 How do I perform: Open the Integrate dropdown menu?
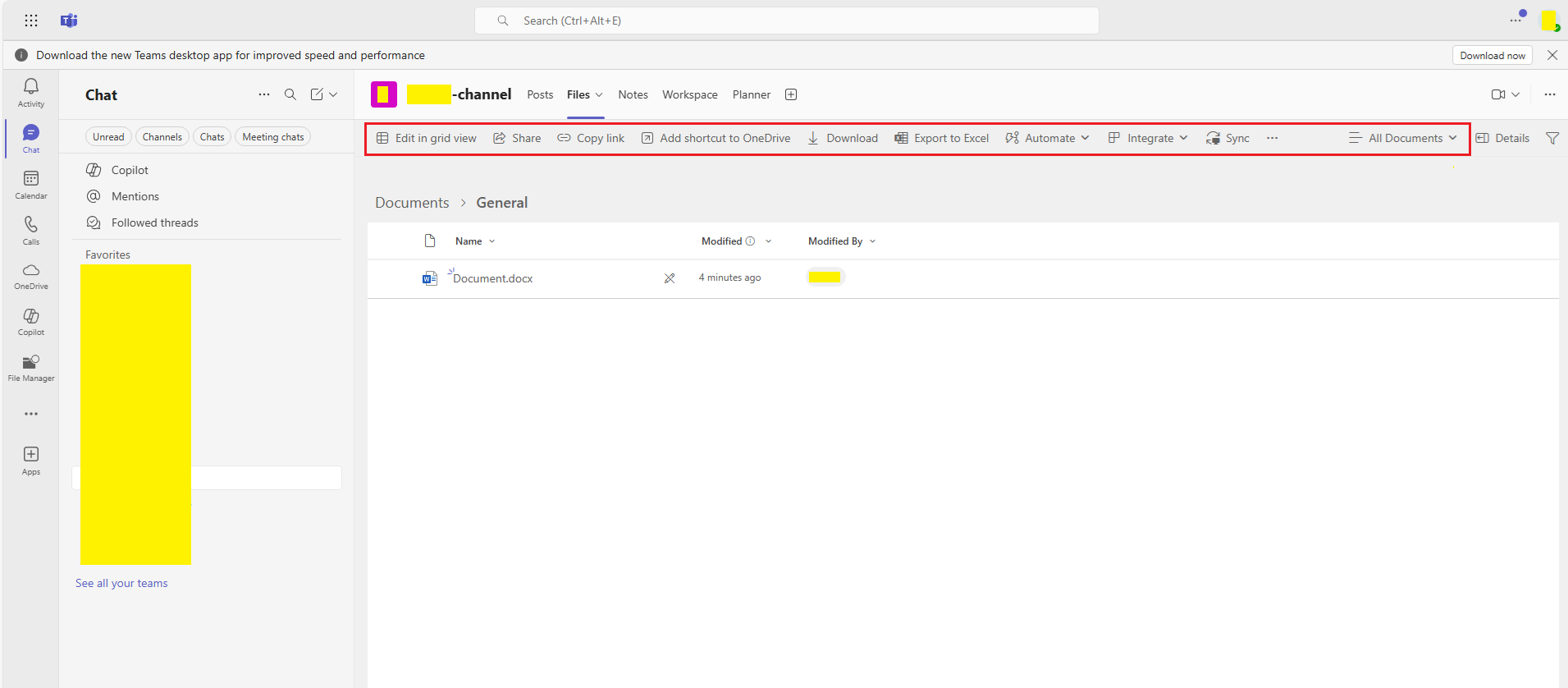click(1148, 138)
